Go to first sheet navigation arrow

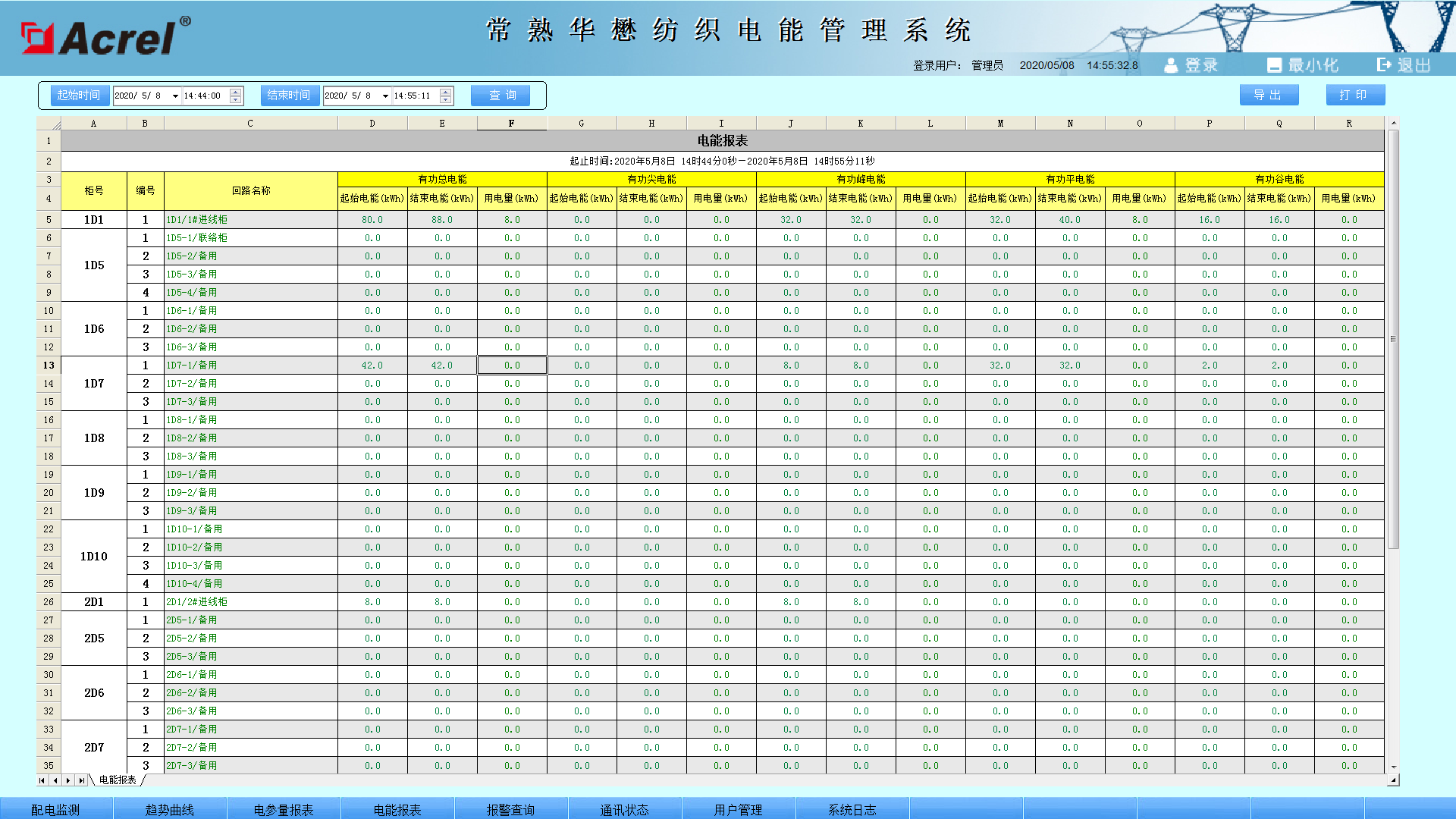pyautogui.click(x=42, y=780)
